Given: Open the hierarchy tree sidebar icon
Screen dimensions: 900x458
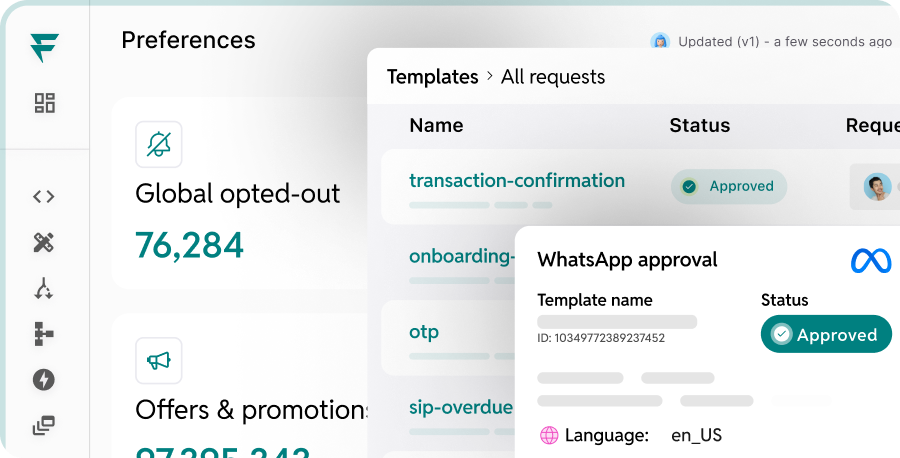Looking at the screenshot, I should click(44, 334).
